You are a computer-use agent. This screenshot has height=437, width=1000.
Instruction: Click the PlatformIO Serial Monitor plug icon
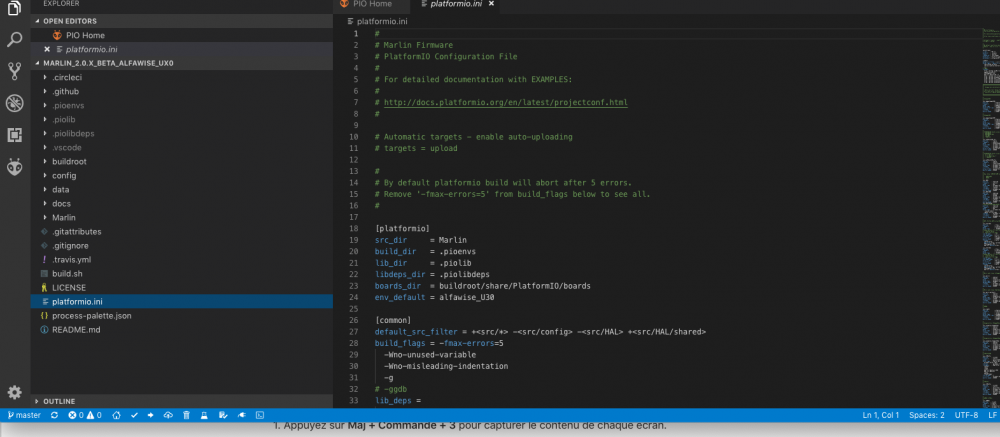(242, 415)
